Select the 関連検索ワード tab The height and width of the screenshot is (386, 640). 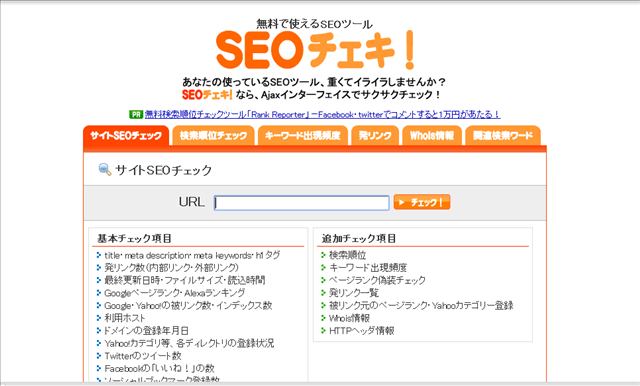tap(503, 136)
